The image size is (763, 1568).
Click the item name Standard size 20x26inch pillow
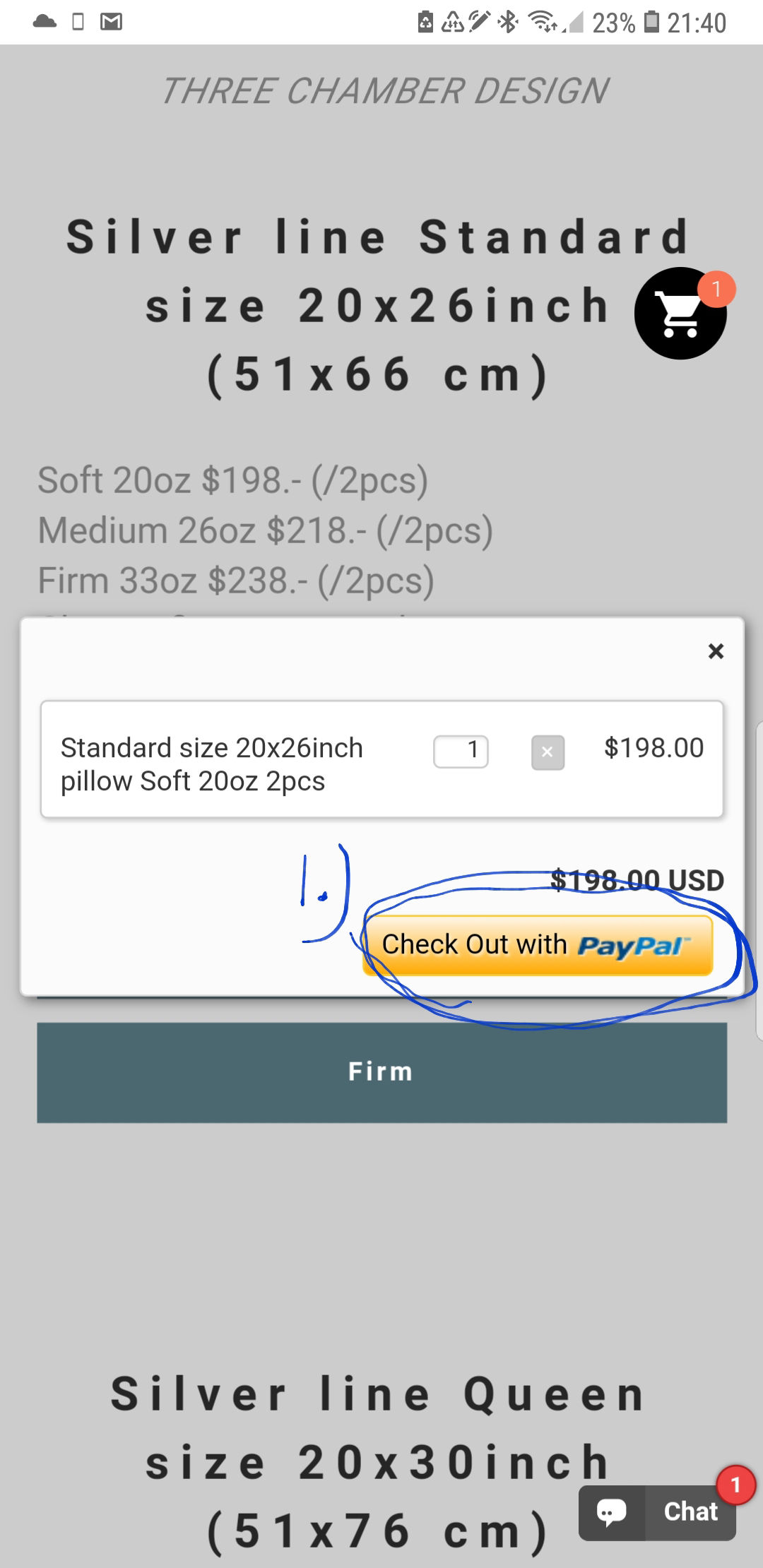(x=212, y=763)
